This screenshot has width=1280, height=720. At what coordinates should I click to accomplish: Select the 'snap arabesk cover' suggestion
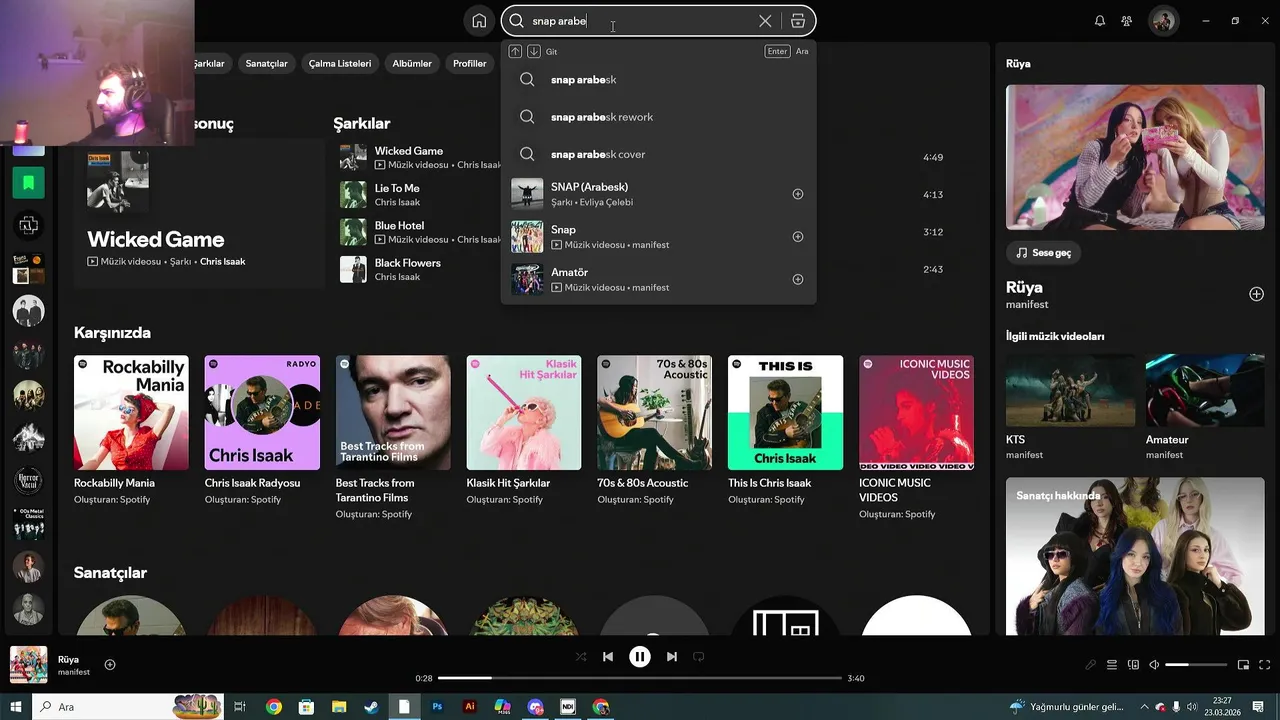(x=658, y=154)
